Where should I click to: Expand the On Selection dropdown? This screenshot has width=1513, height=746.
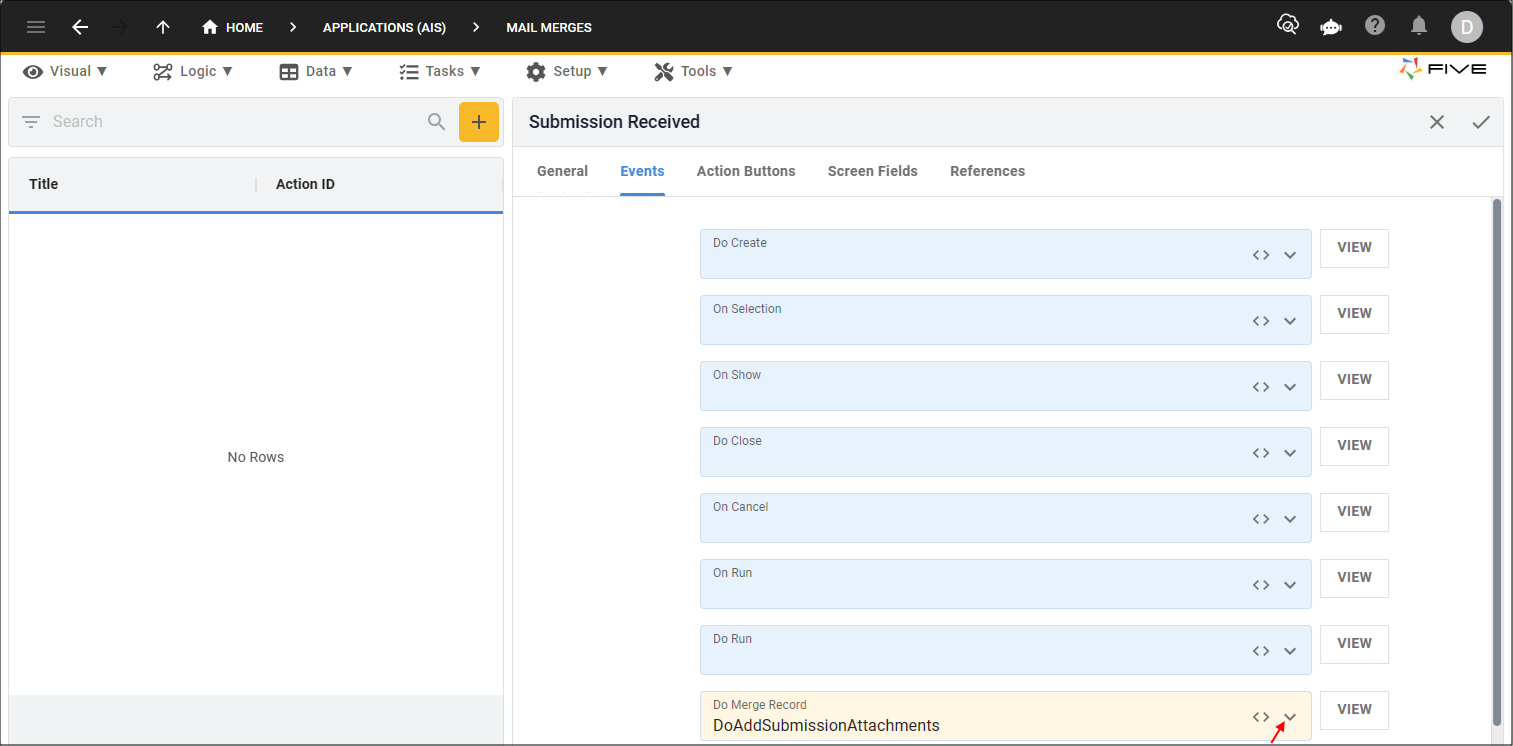[1290, 321]
